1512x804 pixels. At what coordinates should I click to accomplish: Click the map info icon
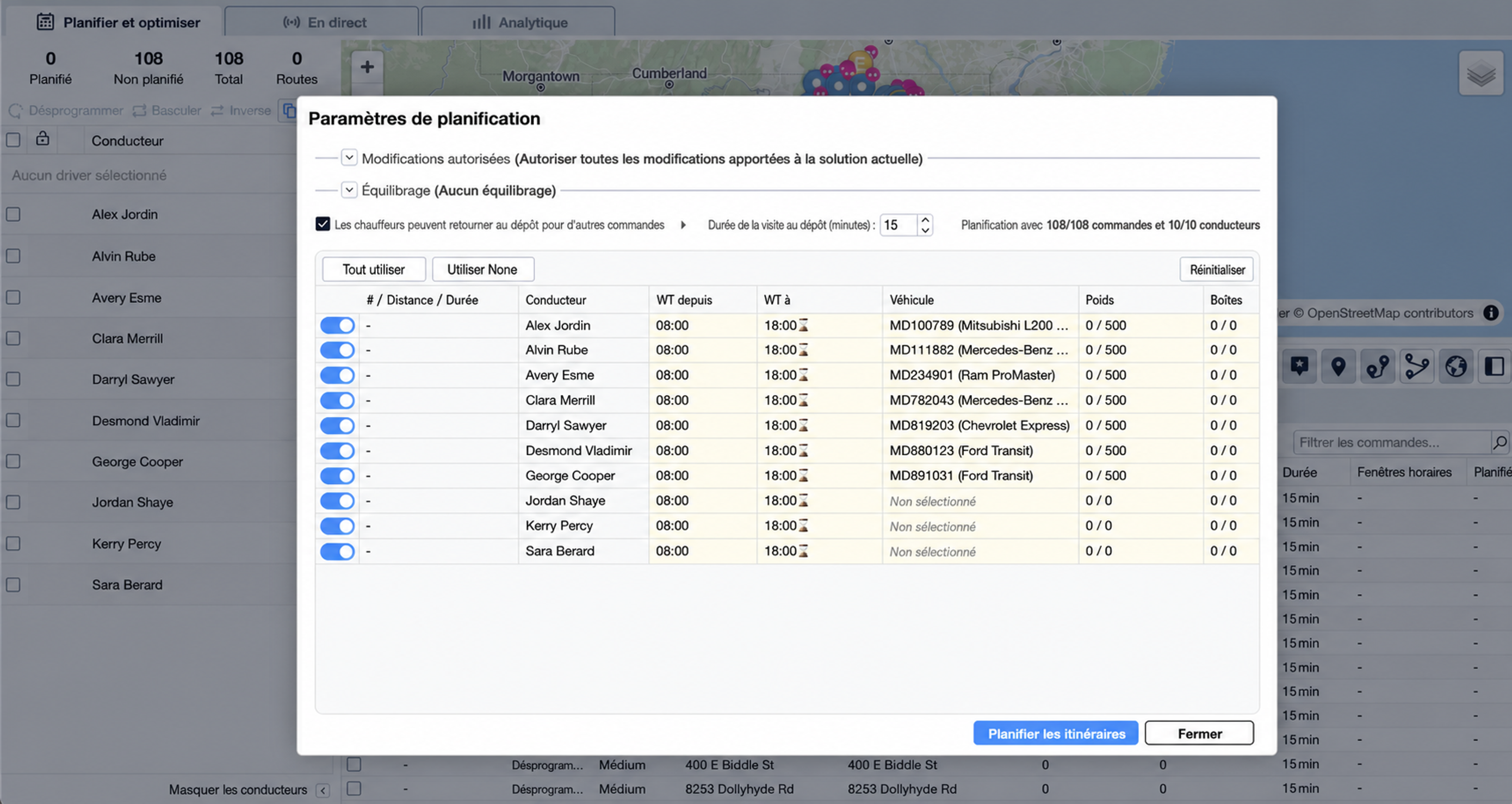click(x=1491, y=313)
